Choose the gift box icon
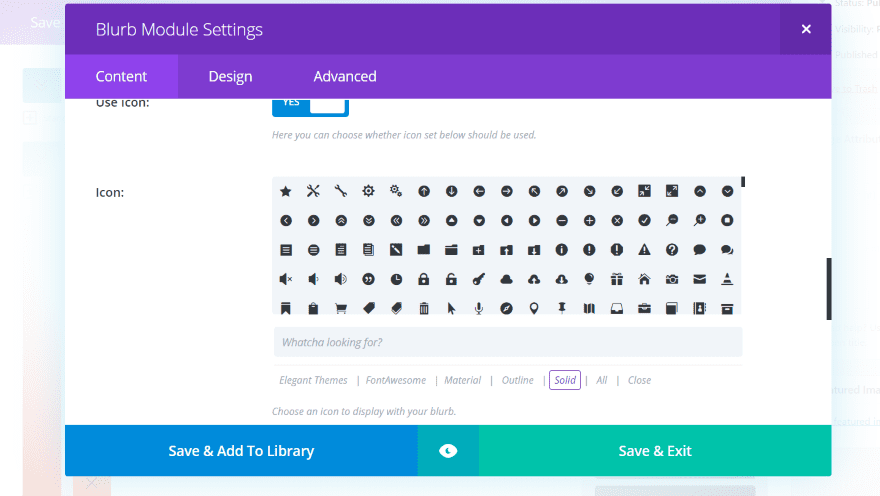Screen dimensions: 880x496 point(617,279)
